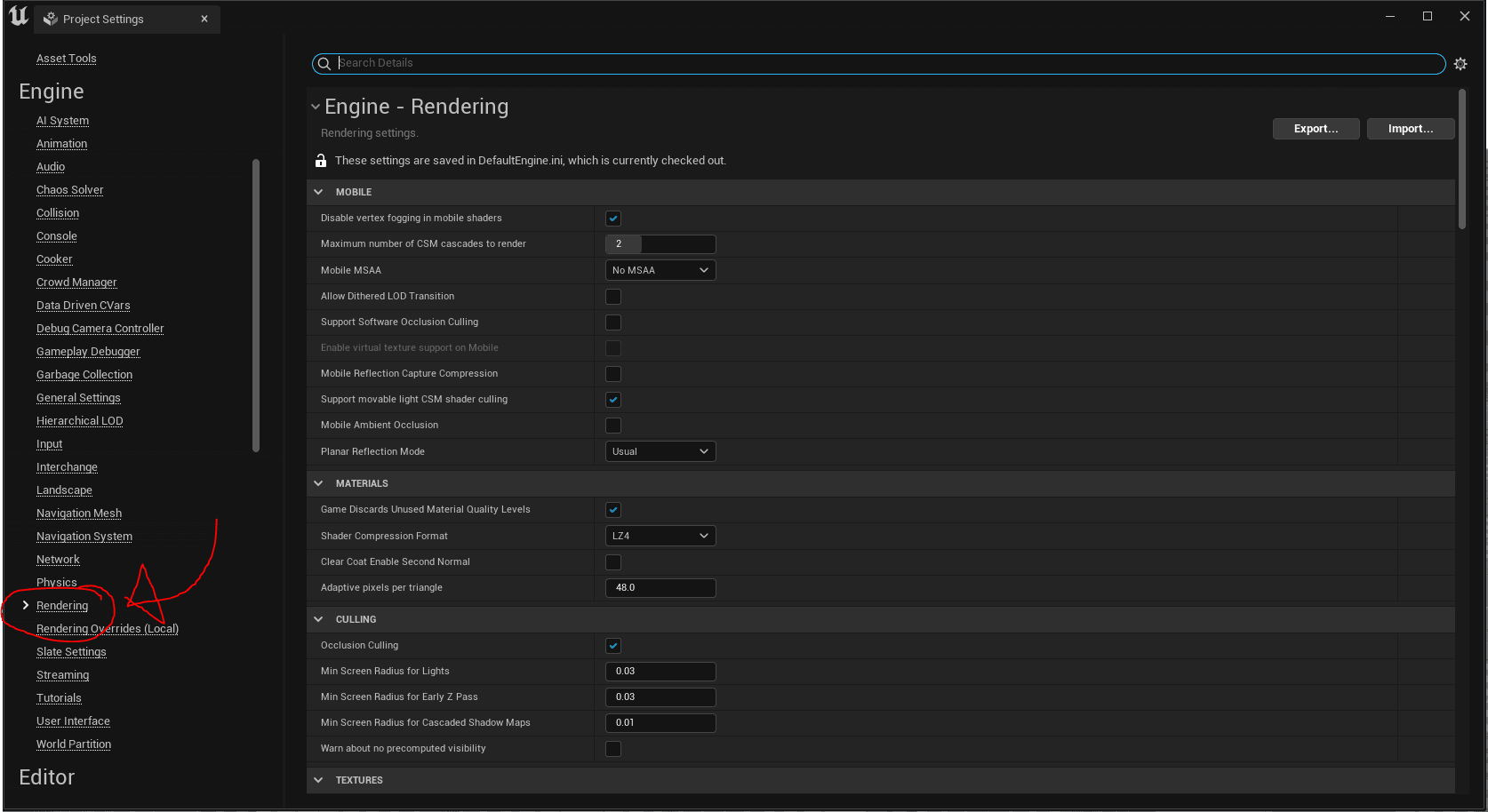The image size is (1488, 812).
Task: Click the Project Settings tab icon
Action: 51,19
